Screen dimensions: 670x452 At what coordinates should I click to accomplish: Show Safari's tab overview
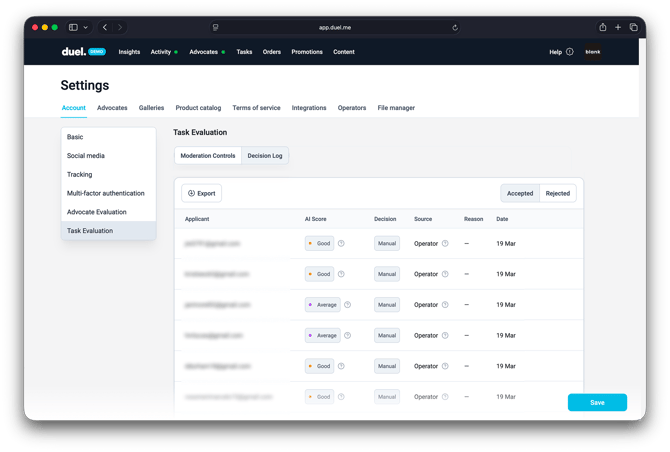pyautogui.click(x=633, y=27)
